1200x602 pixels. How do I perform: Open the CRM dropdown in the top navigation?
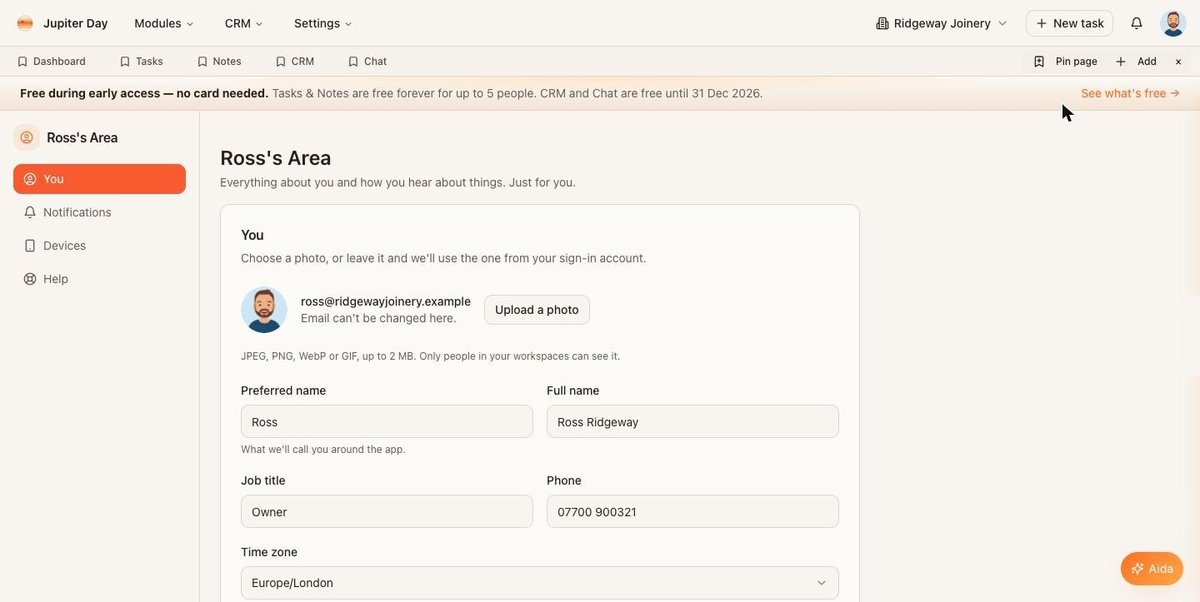coord(244,23)
